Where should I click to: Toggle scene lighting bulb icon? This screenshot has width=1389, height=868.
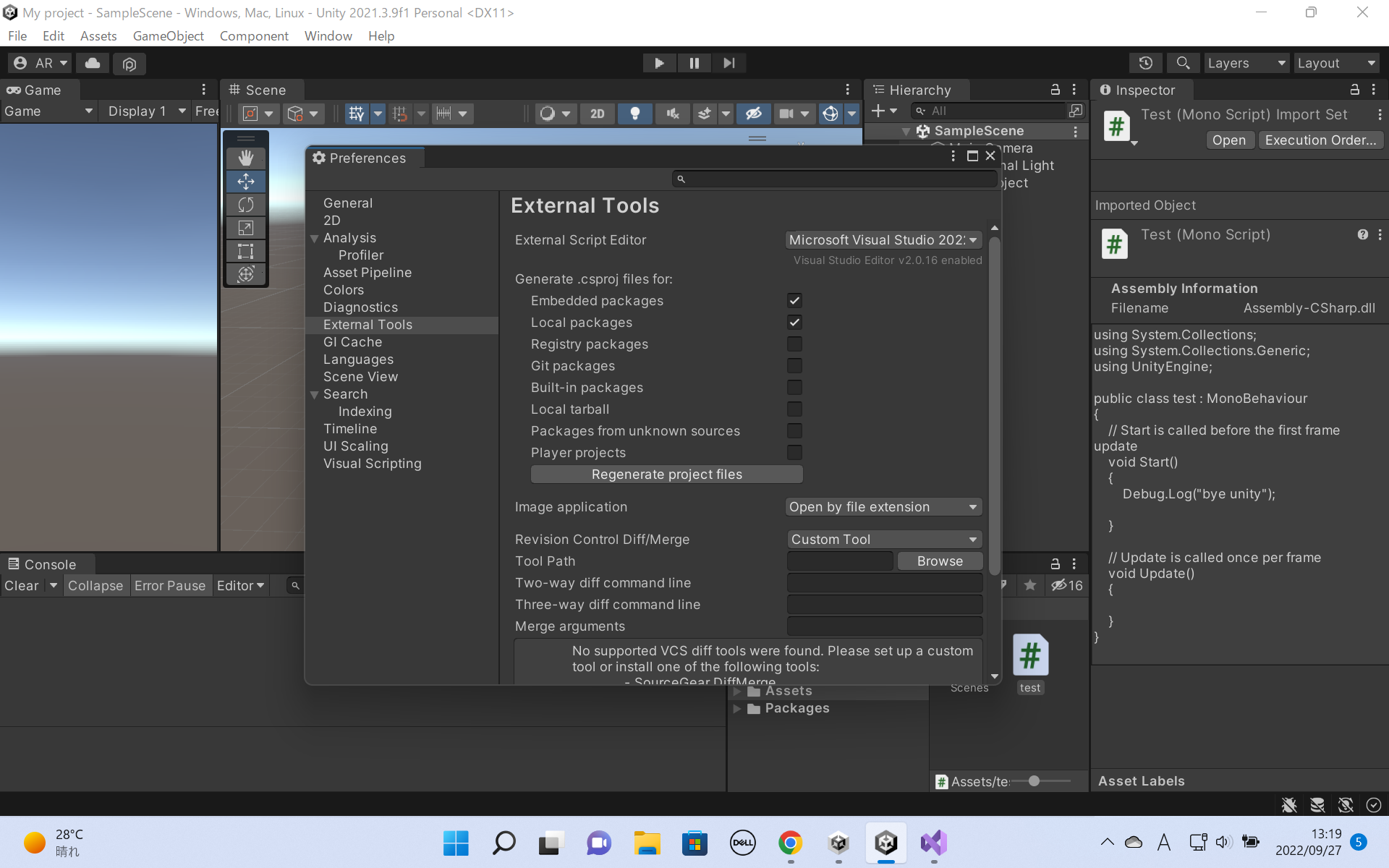pos(635,113)
